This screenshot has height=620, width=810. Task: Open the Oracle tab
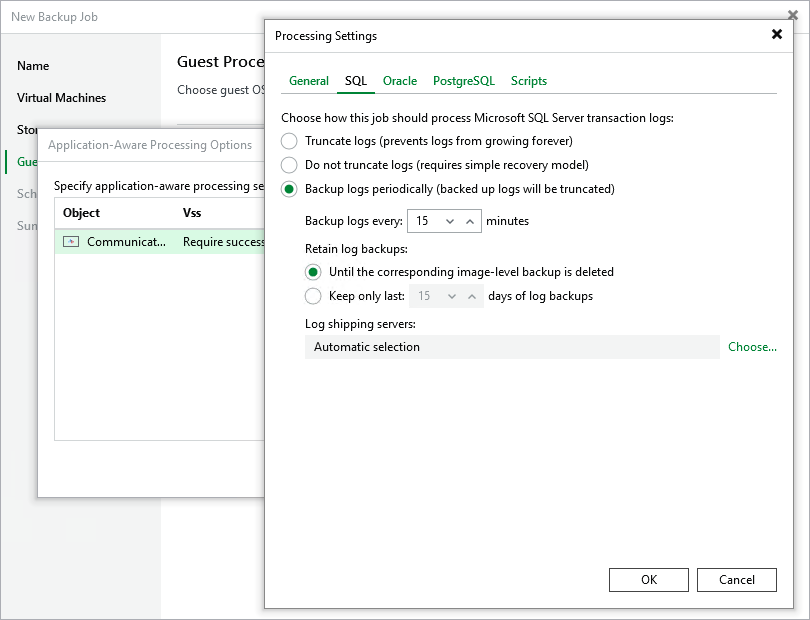[x=400, y=81]
